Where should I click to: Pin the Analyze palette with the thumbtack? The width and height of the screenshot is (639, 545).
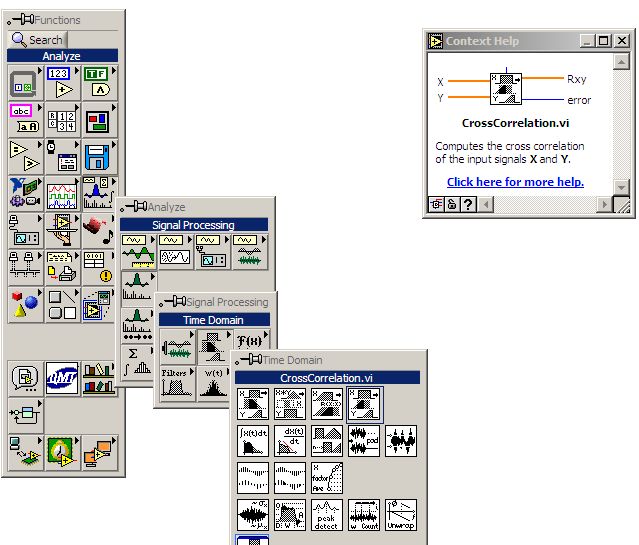click(134, 206)
